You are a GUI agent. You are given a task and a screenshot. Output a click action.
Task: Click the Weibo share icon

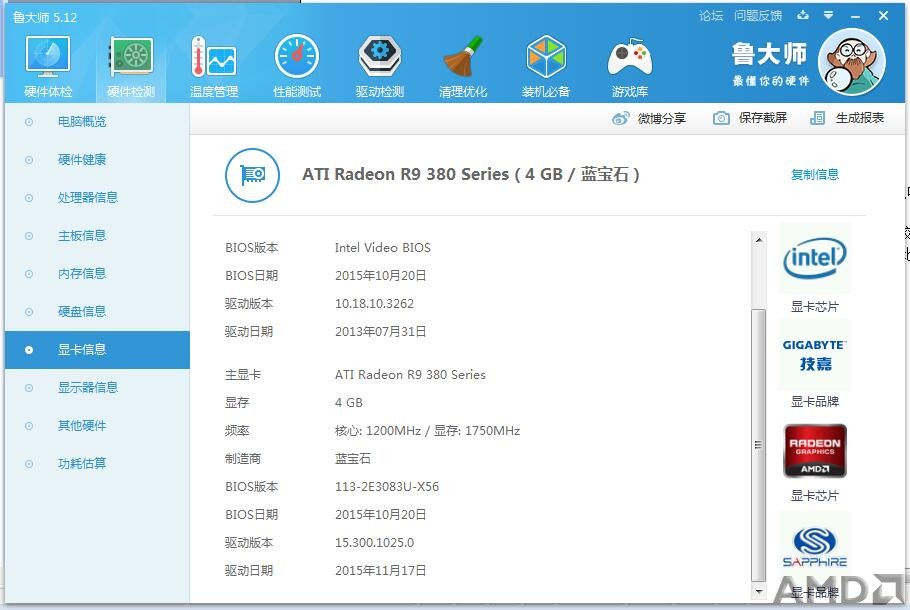pos(620,118)
